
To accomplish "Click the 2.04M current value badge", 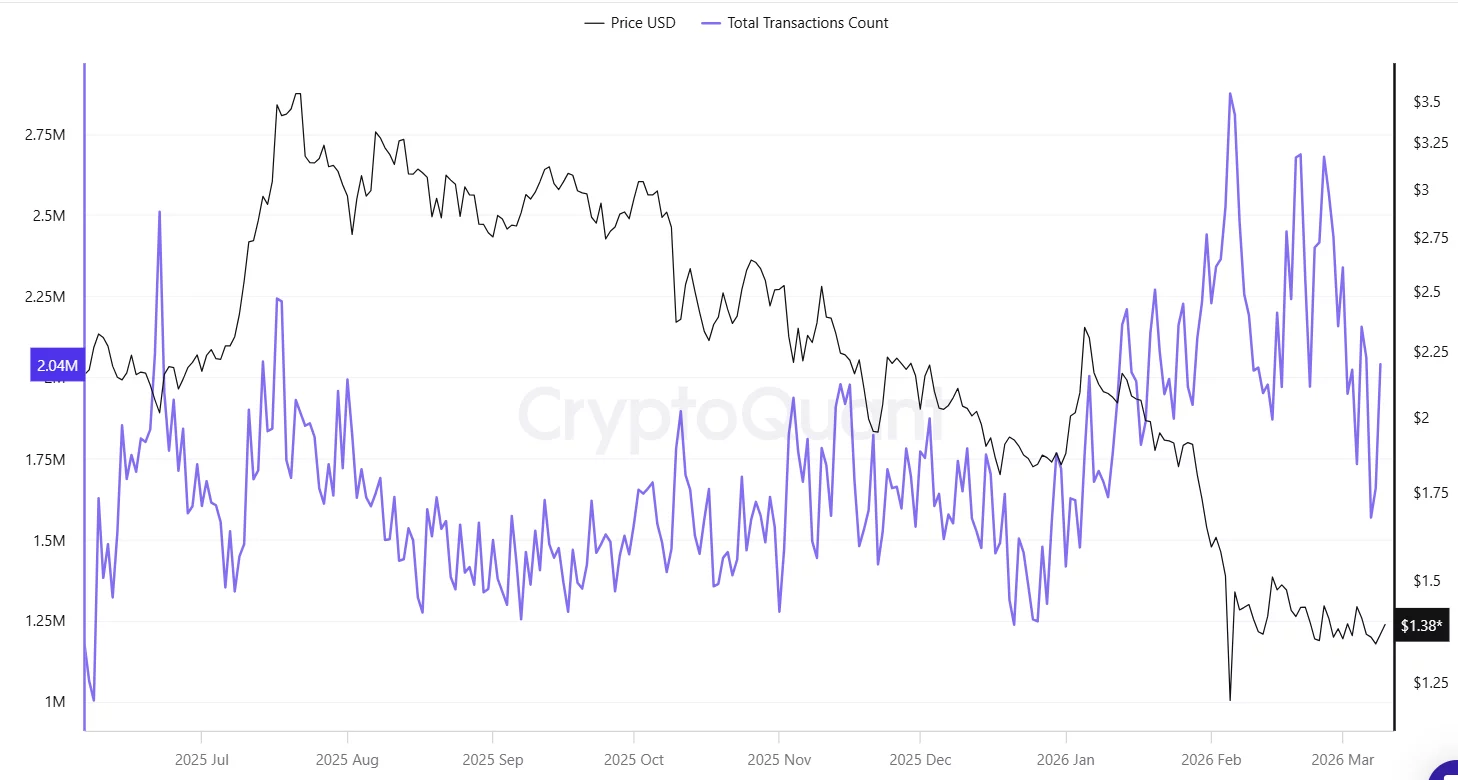I will click(56, 366).
